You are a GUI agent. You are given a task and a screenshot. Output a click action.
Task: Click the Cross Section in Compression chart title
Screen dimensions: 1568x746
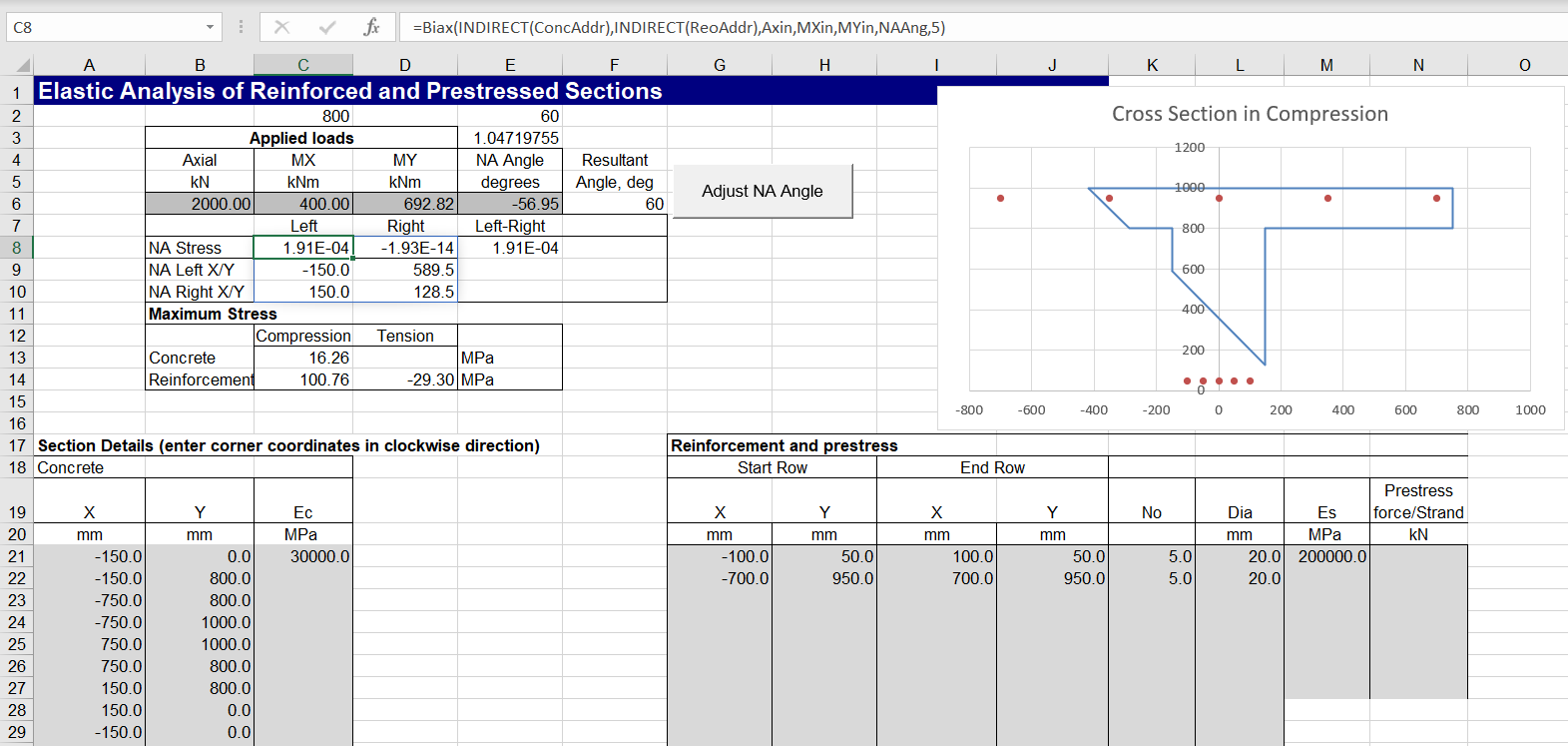1250,114
